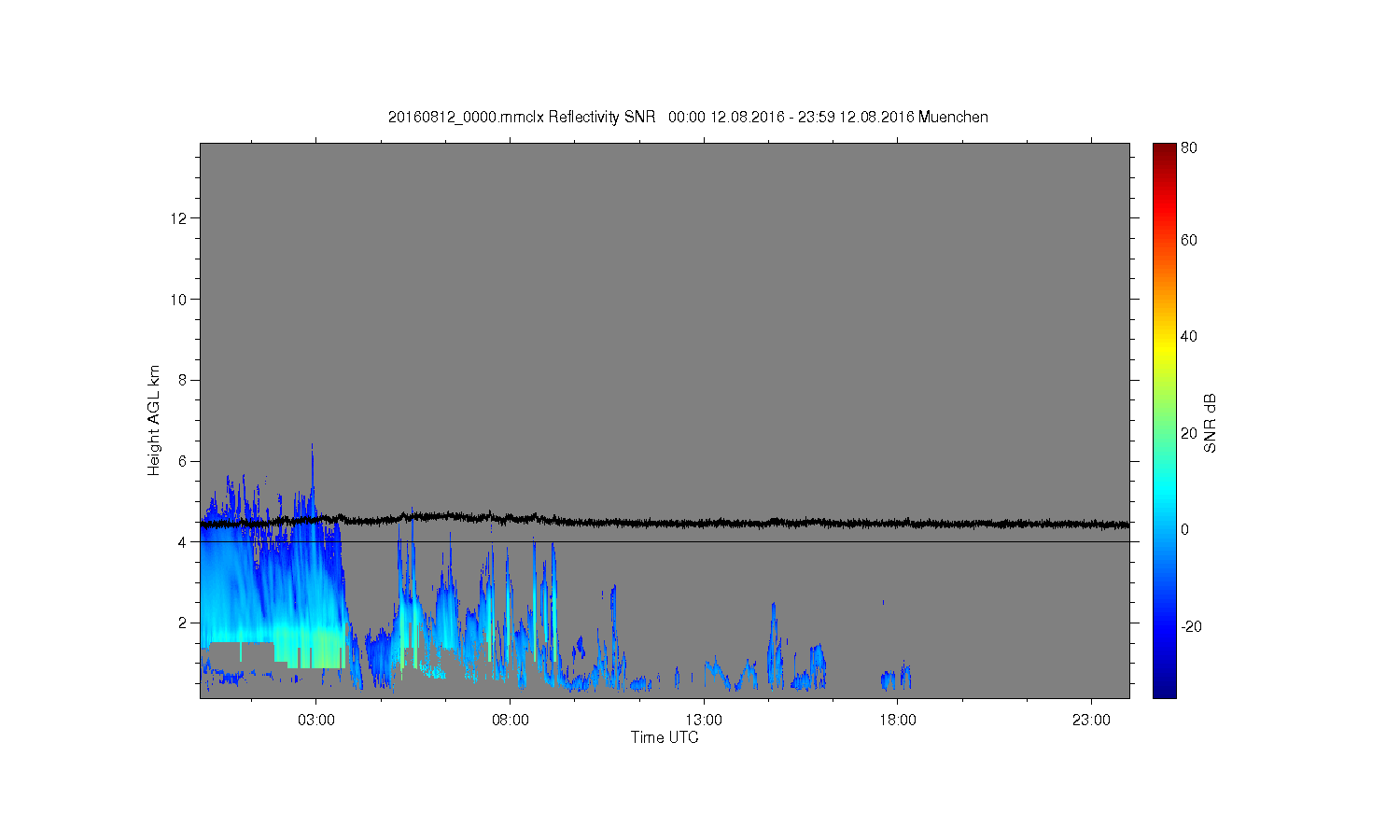Select the height tick label '6'

[x=183, y=461]
